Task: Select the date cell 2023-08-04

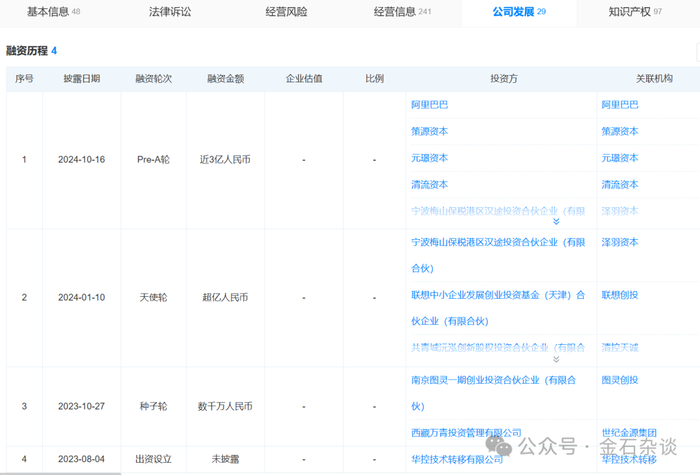Action: [82, 459]
